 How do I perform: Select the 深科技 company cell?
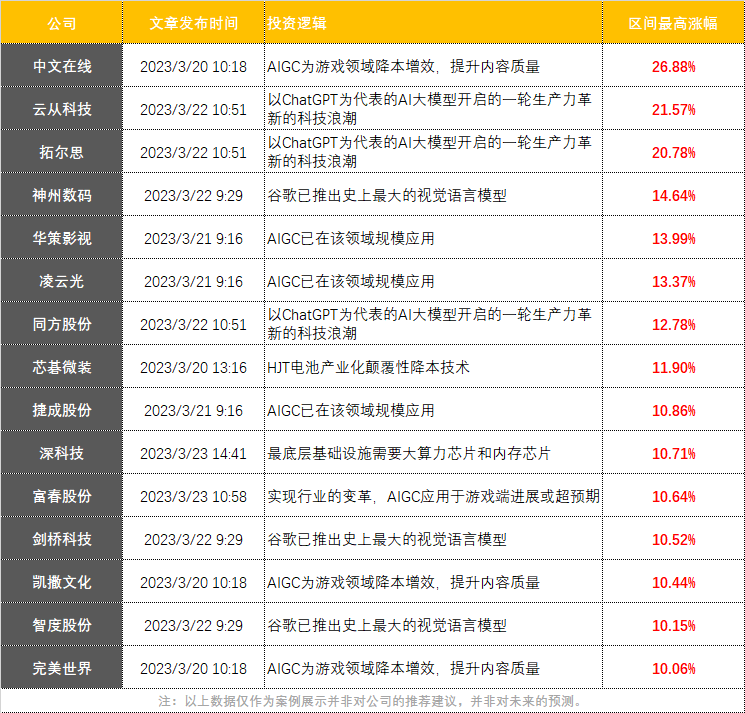coord(62,453)
